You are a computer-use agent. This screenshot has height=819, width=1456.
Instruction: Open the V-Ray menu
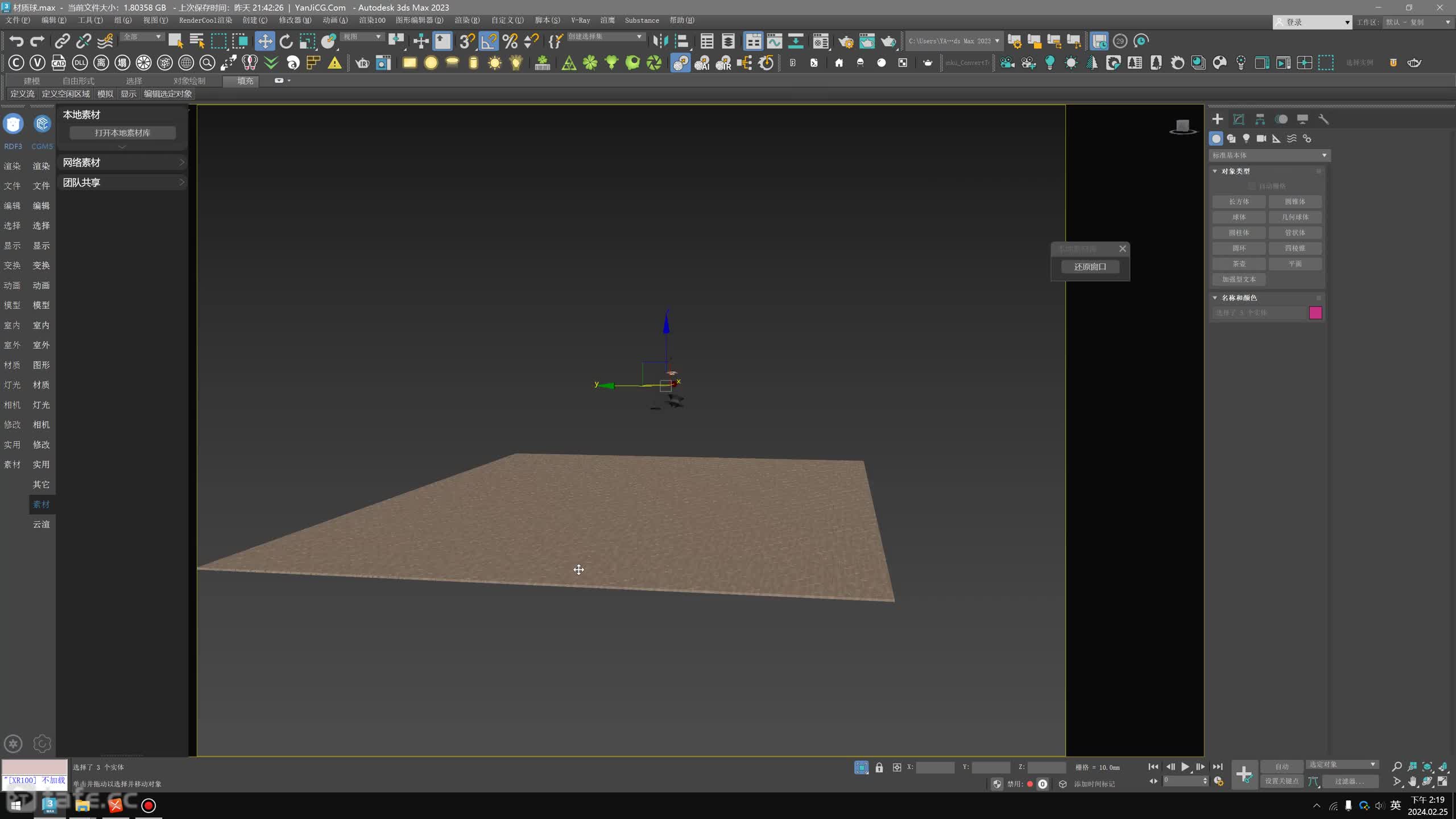pos(580,20)
